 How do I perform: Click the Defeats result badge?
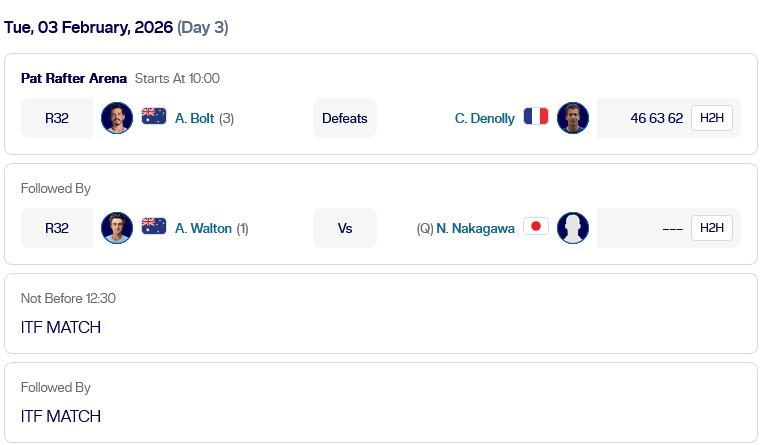[x=345, y=118]
